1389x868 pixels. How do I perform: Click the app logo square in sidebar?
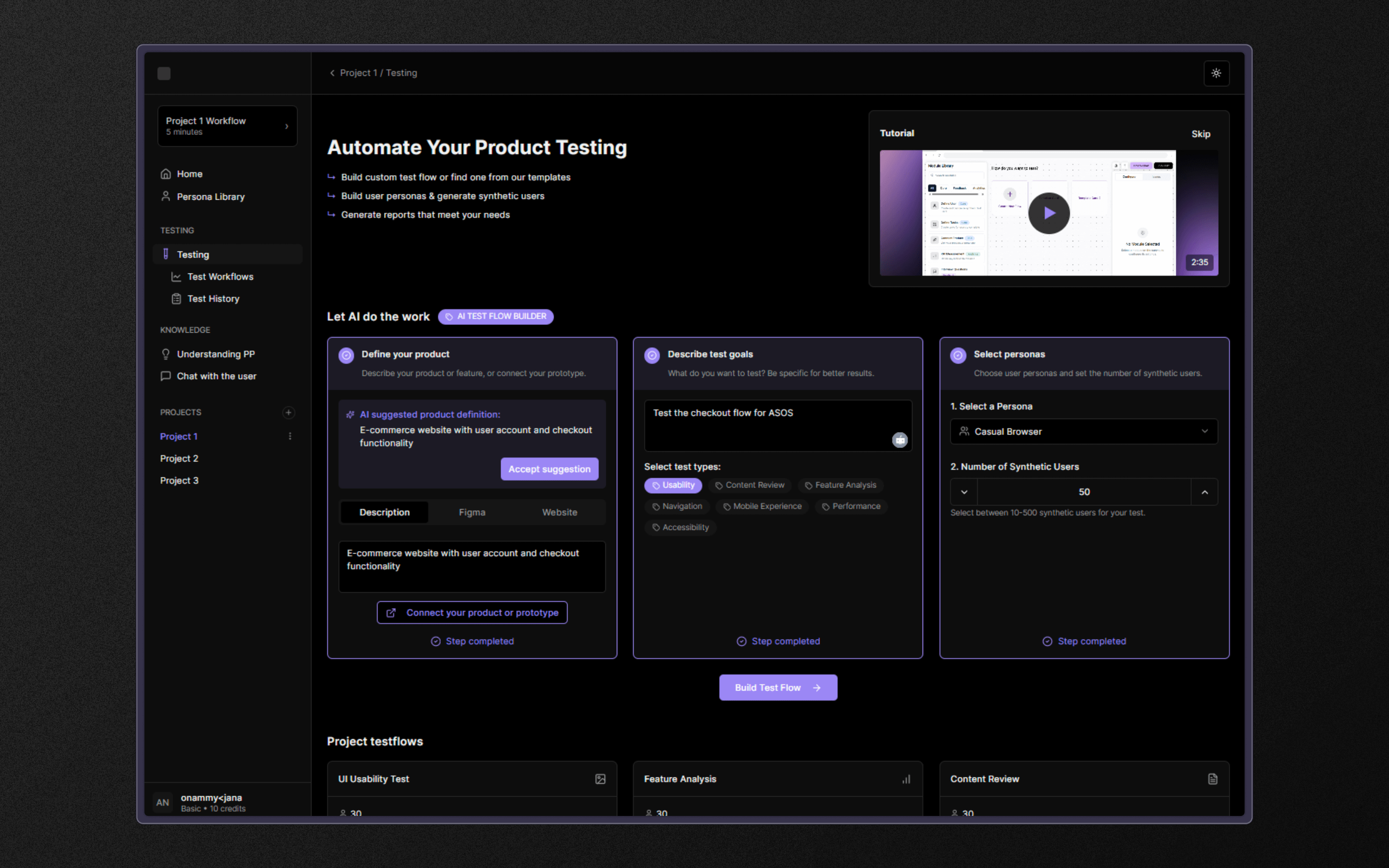click(x=163, y=73)
